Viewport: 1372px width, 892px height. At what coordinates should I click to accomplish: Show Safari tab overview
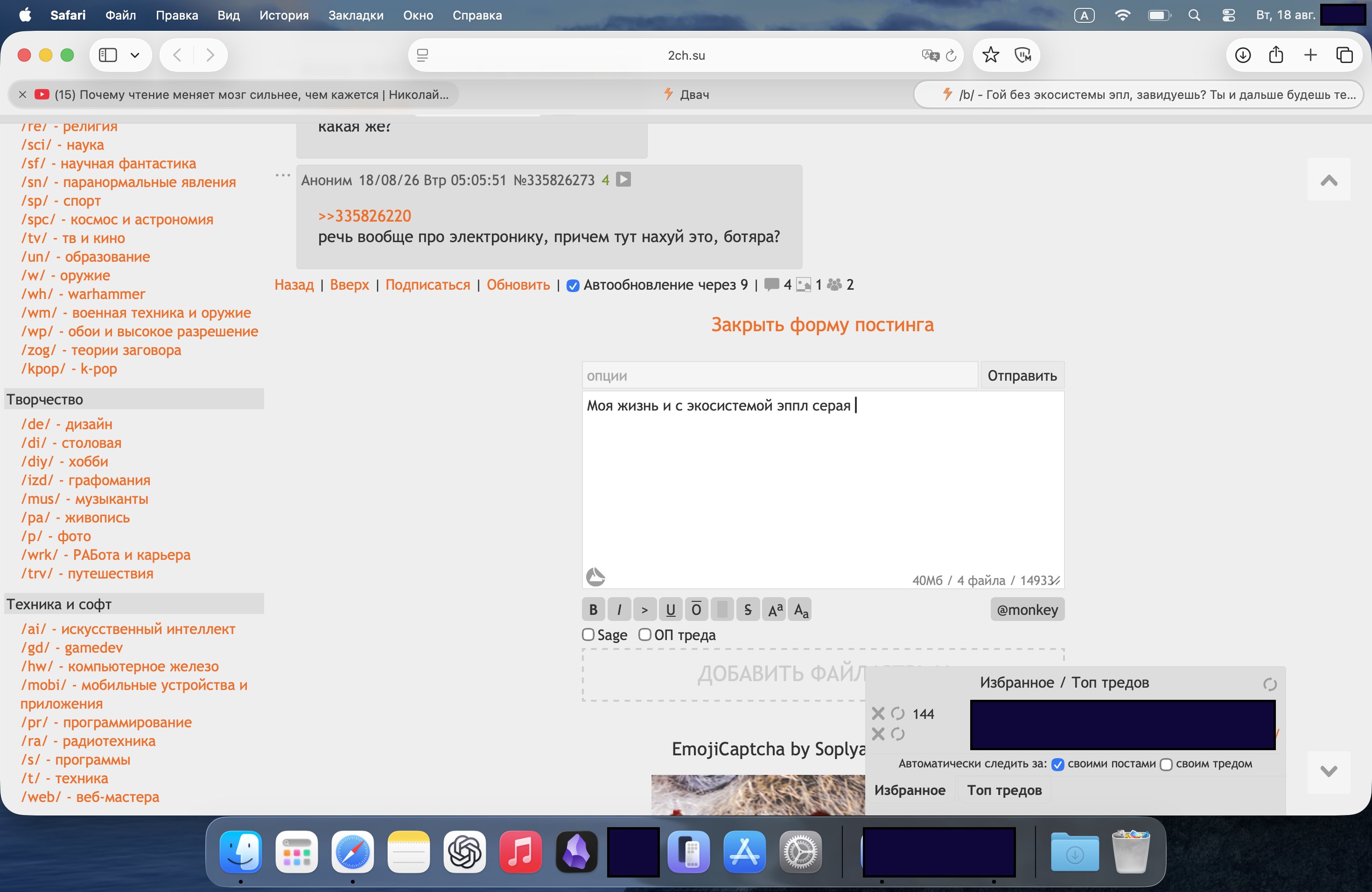(x=1344, y=56)
